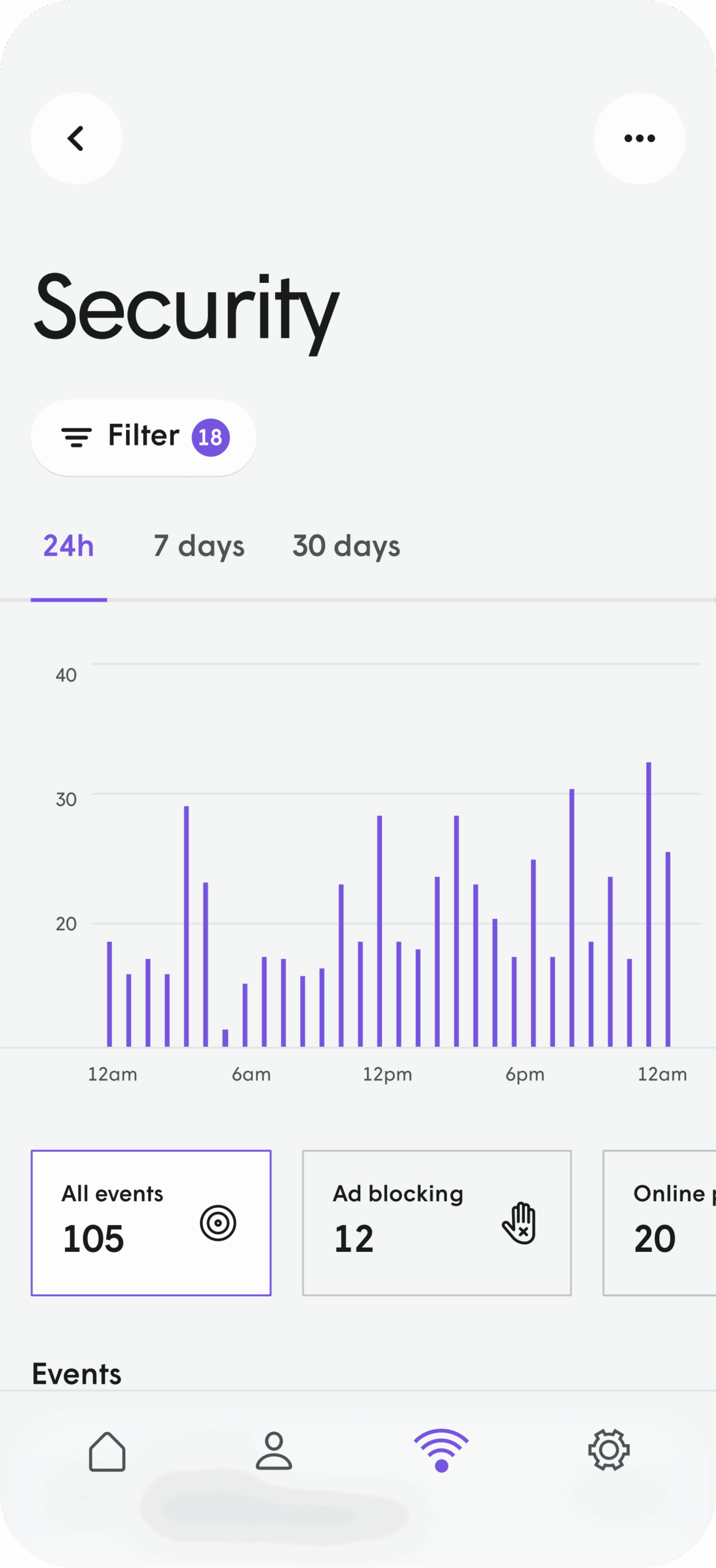The width and height of the screenshot is (716, 1568).
Task: Tap the back arrow button
Action: tap(76, 138)
